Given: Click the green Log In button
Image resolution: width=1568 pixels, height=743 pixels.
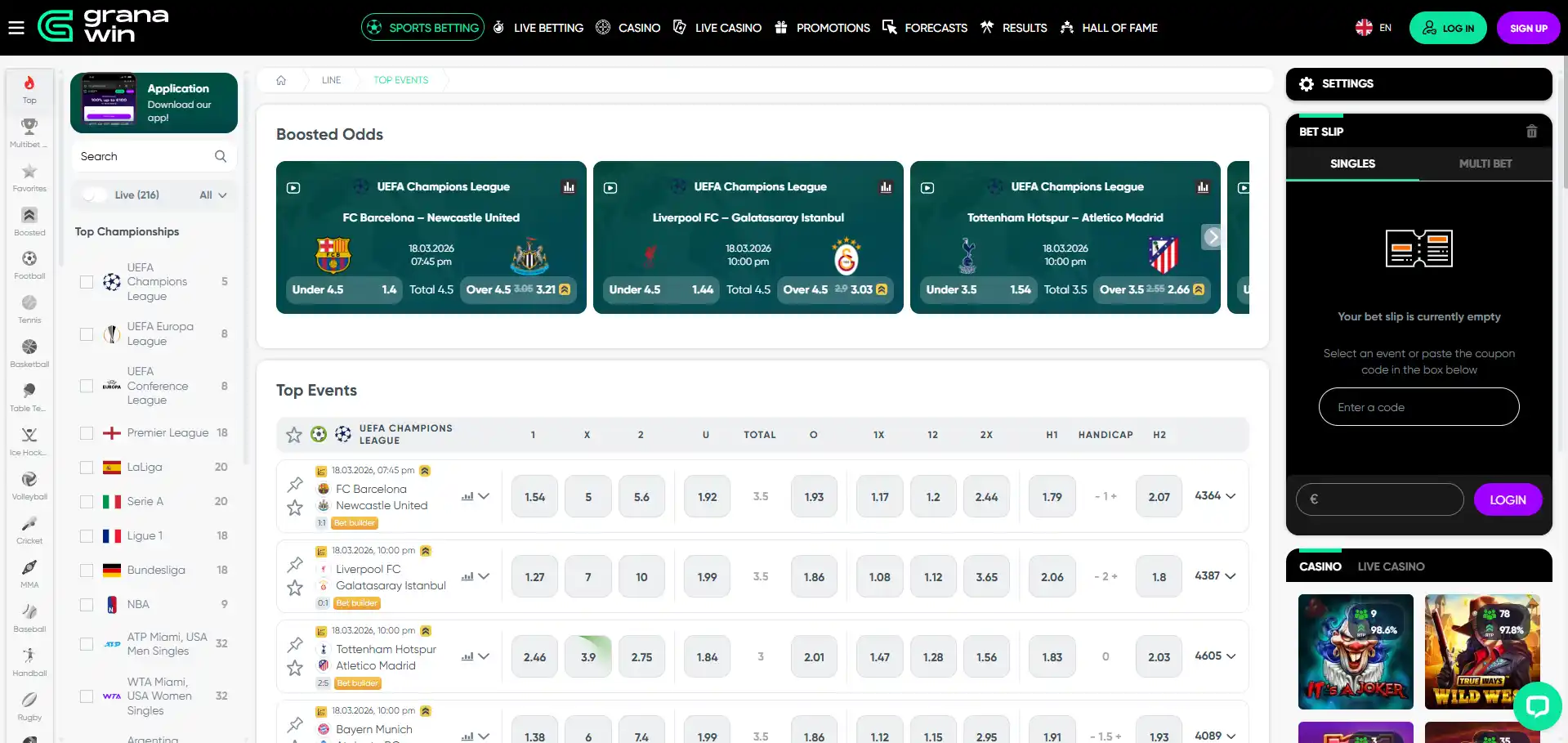Looking at the screenshot, I should click(x=1448, y=28).
